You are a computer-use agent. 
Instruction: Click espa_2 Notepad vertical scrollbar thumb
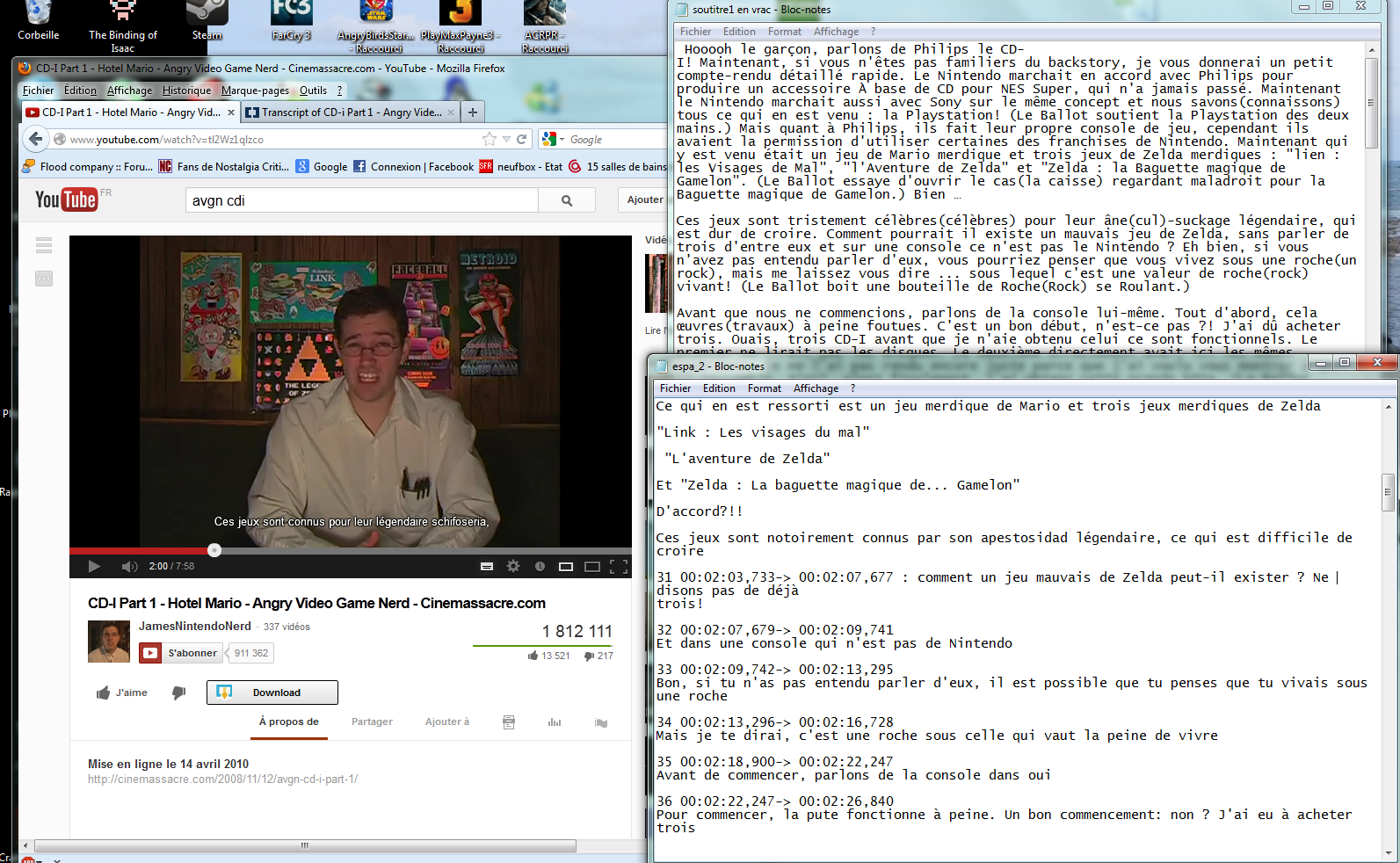click(1389, 492)
